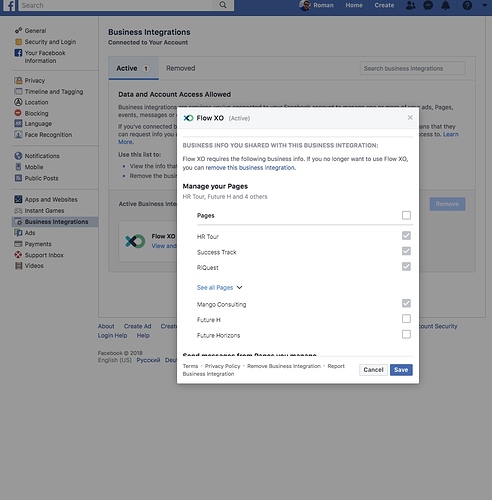Open the Help question mark icon
Image resolution: width=492 pixels, height=500 pixels.
[467, 5]
